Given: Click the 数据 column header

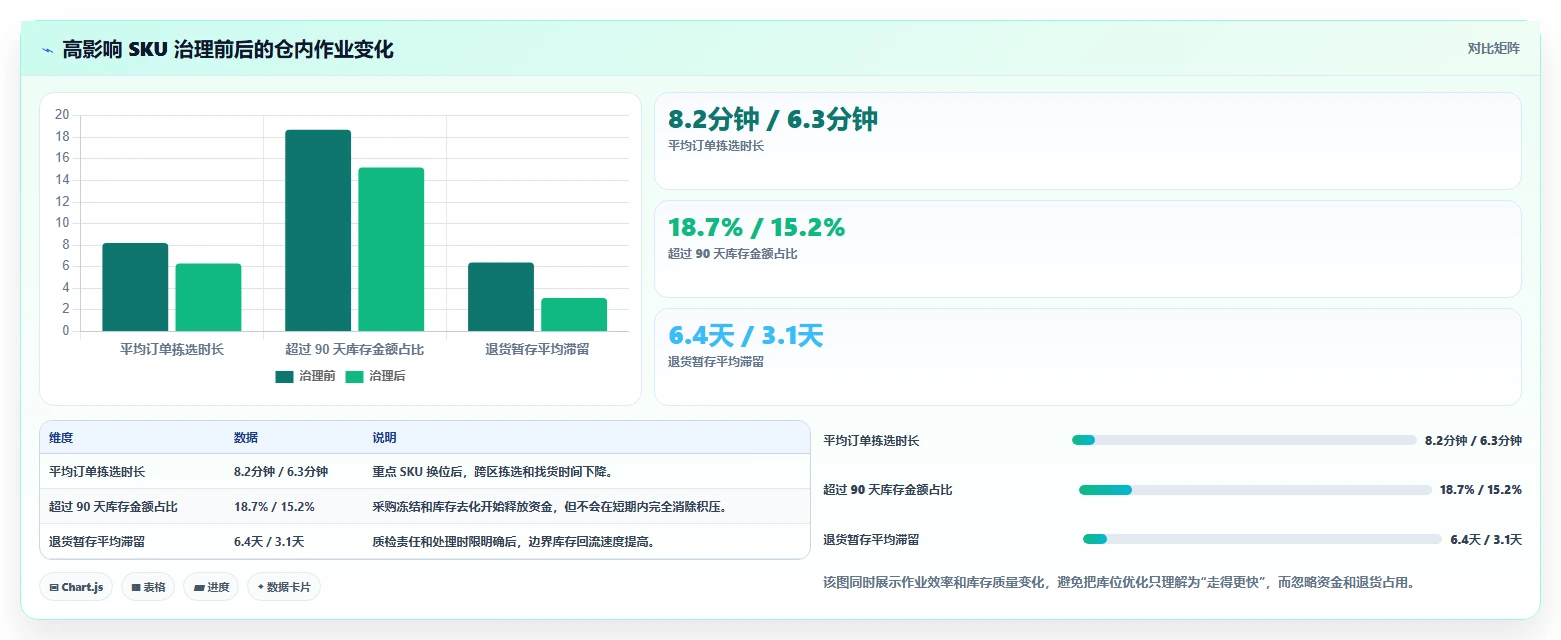Looking at the screenshot, I should [x=246, y=438].
